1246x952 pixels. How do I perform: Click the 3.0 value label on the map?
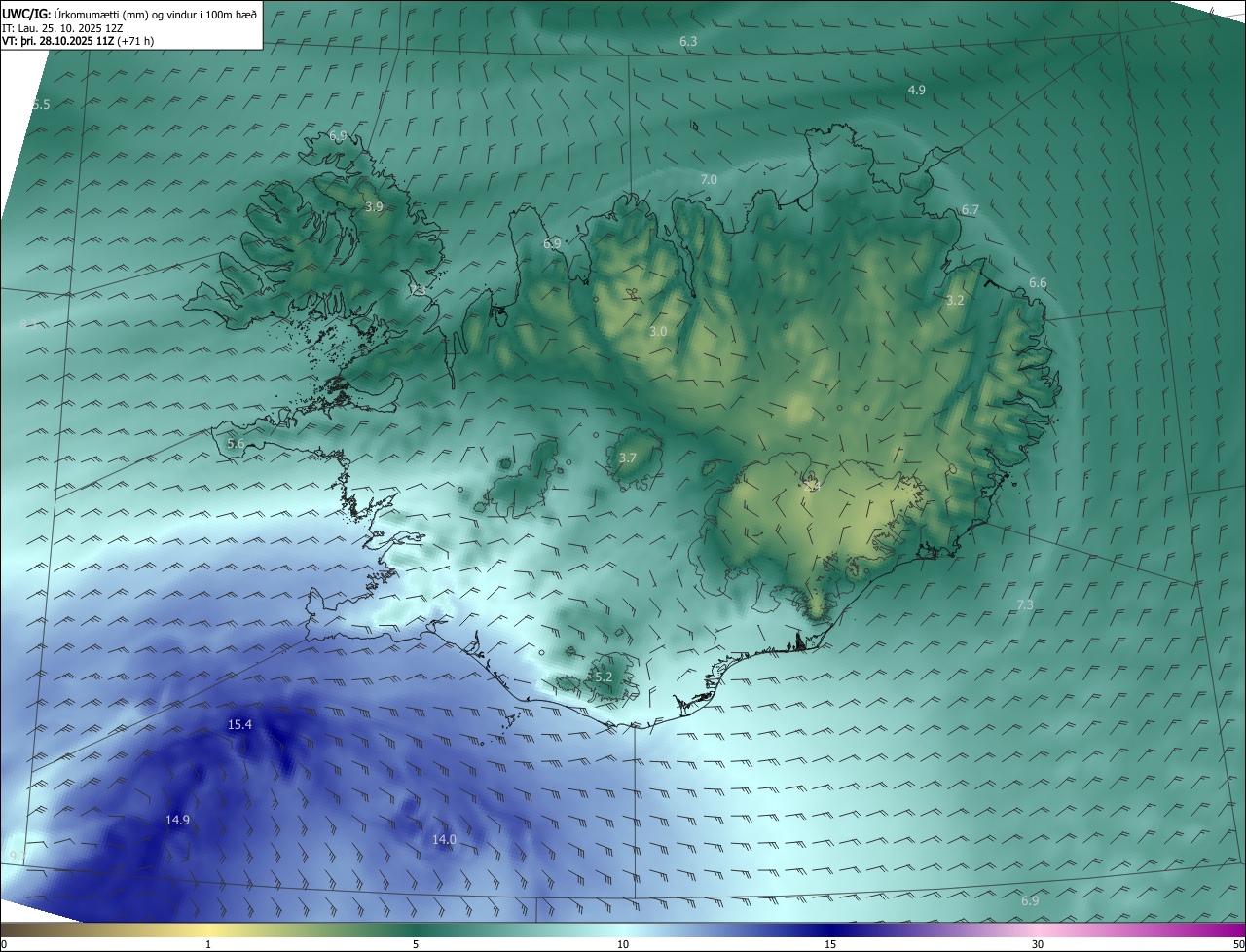(x=658, y=332)
